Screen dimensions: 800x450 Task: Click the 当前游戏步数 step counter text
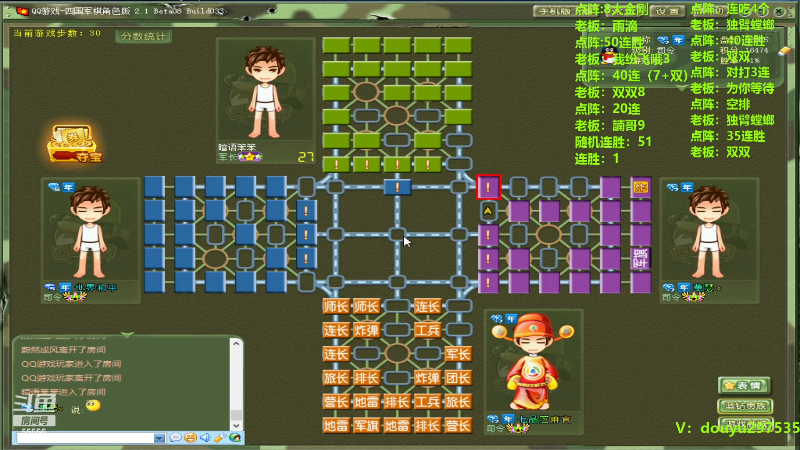point(57,33)
